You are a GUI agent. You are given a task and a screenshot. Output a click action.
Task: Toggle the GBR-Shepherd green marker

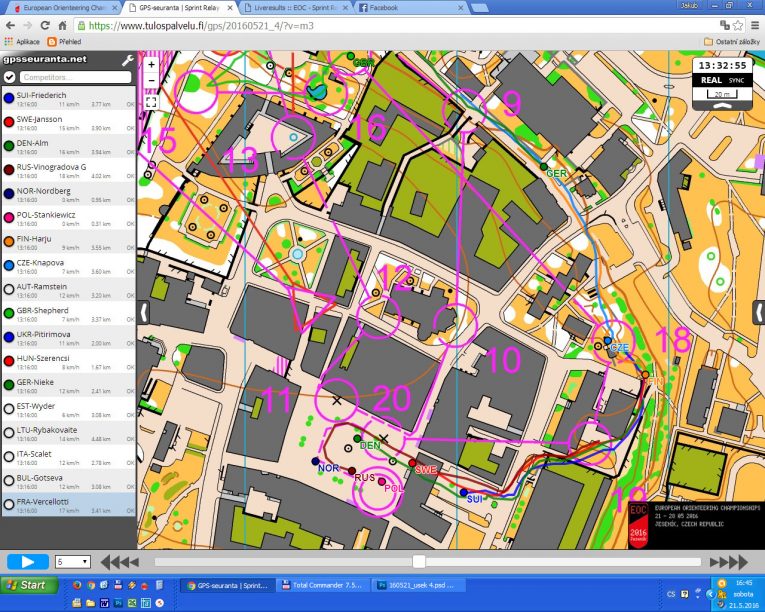coord(9,313)
